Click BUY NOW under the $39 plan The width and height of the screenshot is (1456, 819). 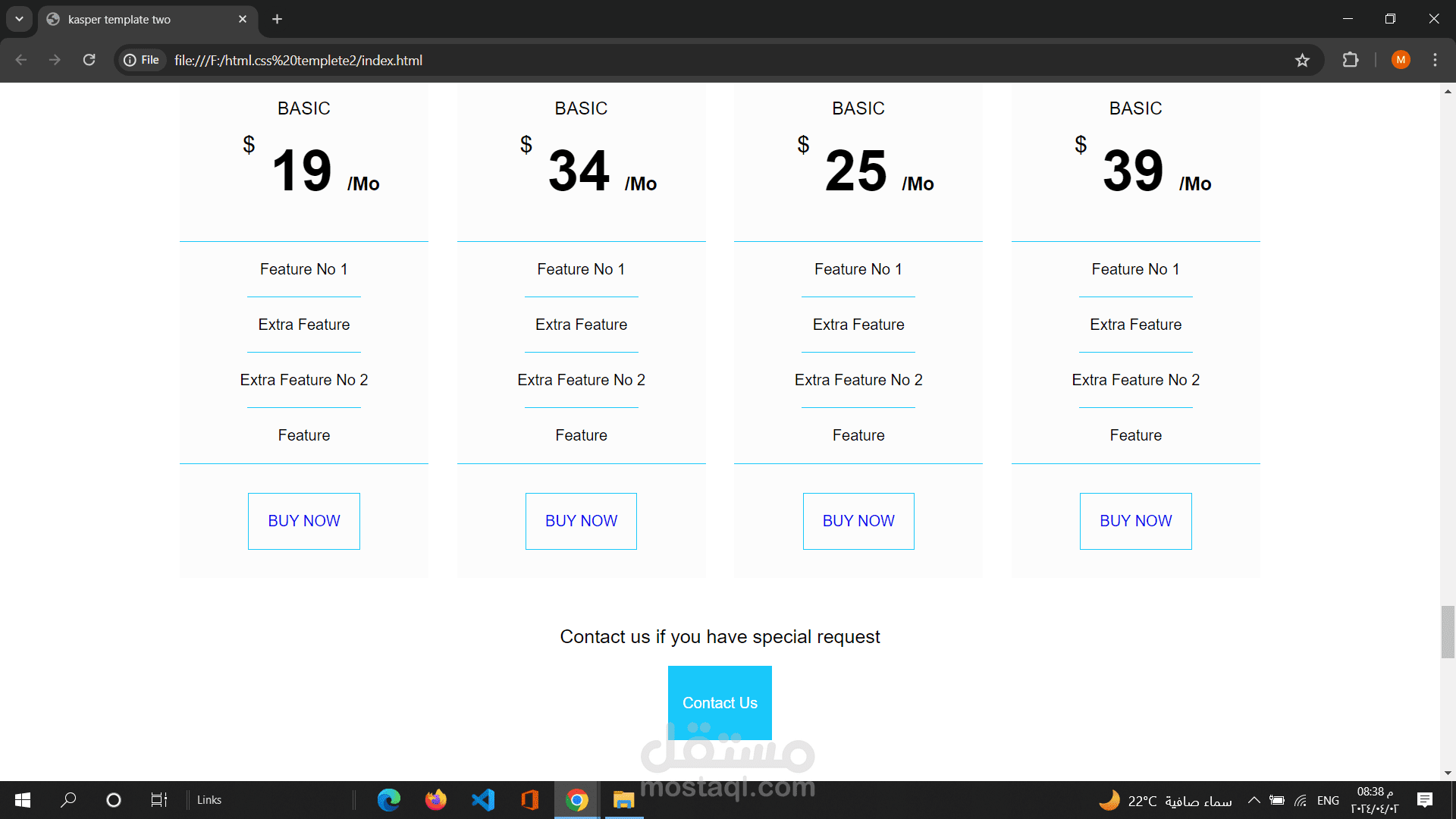[x=1135, y=521]
